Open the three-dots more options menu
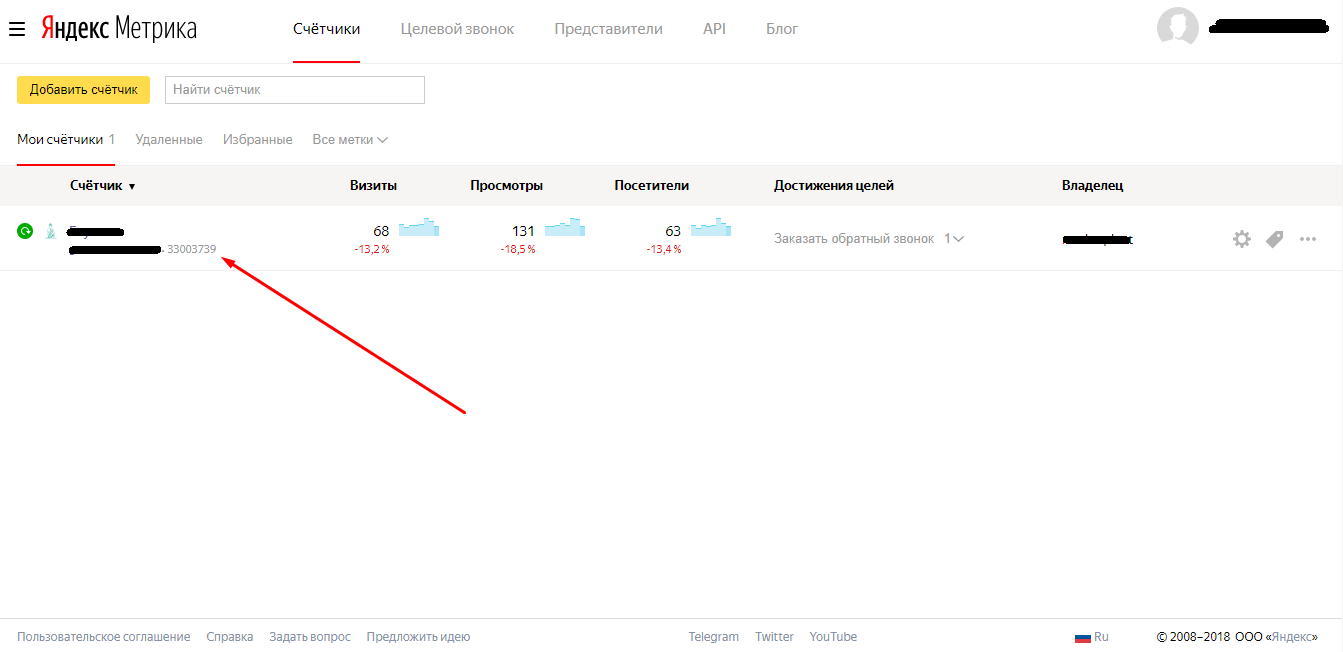The height and width of the screenshot is (652, 1343). tap(1308, 239)
